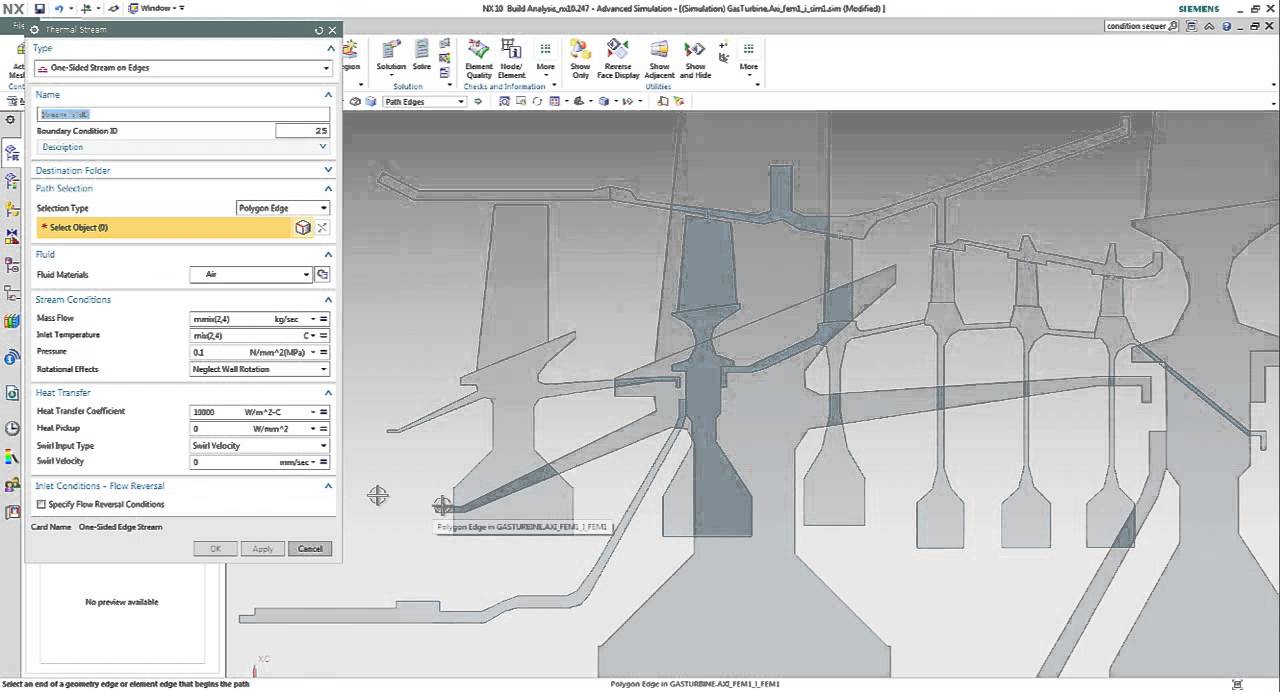1280x692 pixels.
Task: Click the Apply button
Action: [263, 549]
